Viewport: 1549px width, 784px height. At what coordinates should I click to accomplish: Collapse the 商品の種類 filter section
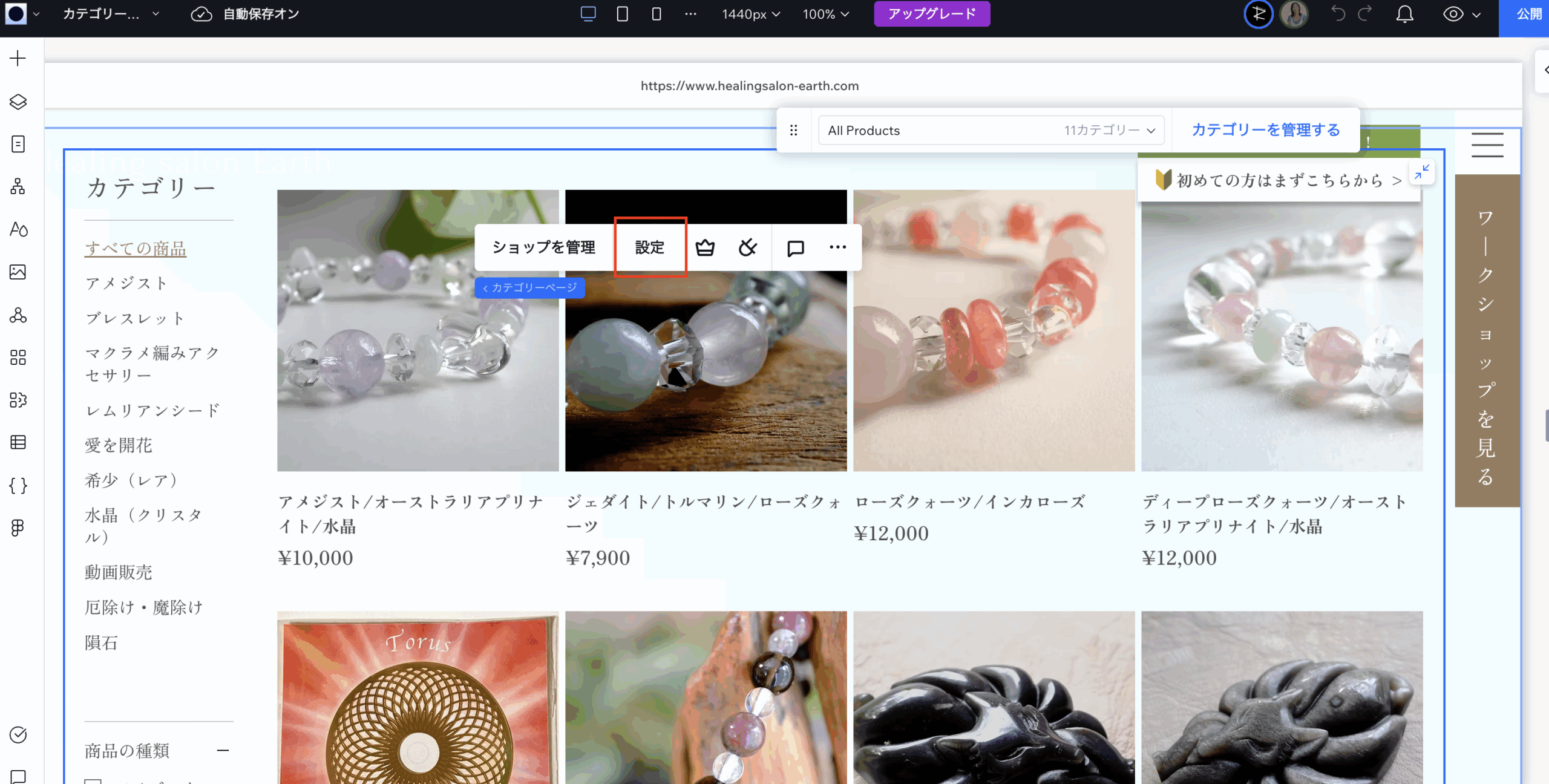pos(223,751)
